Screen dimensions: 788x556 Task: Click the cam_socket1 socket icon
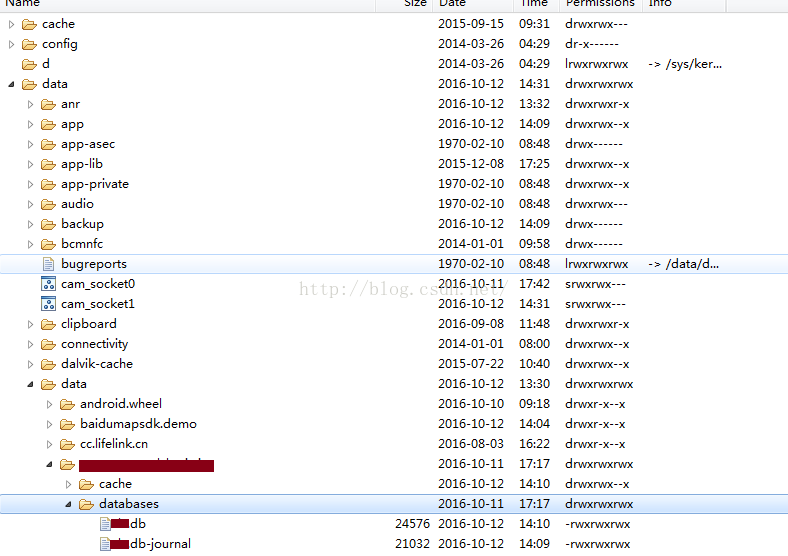point(48,304)
